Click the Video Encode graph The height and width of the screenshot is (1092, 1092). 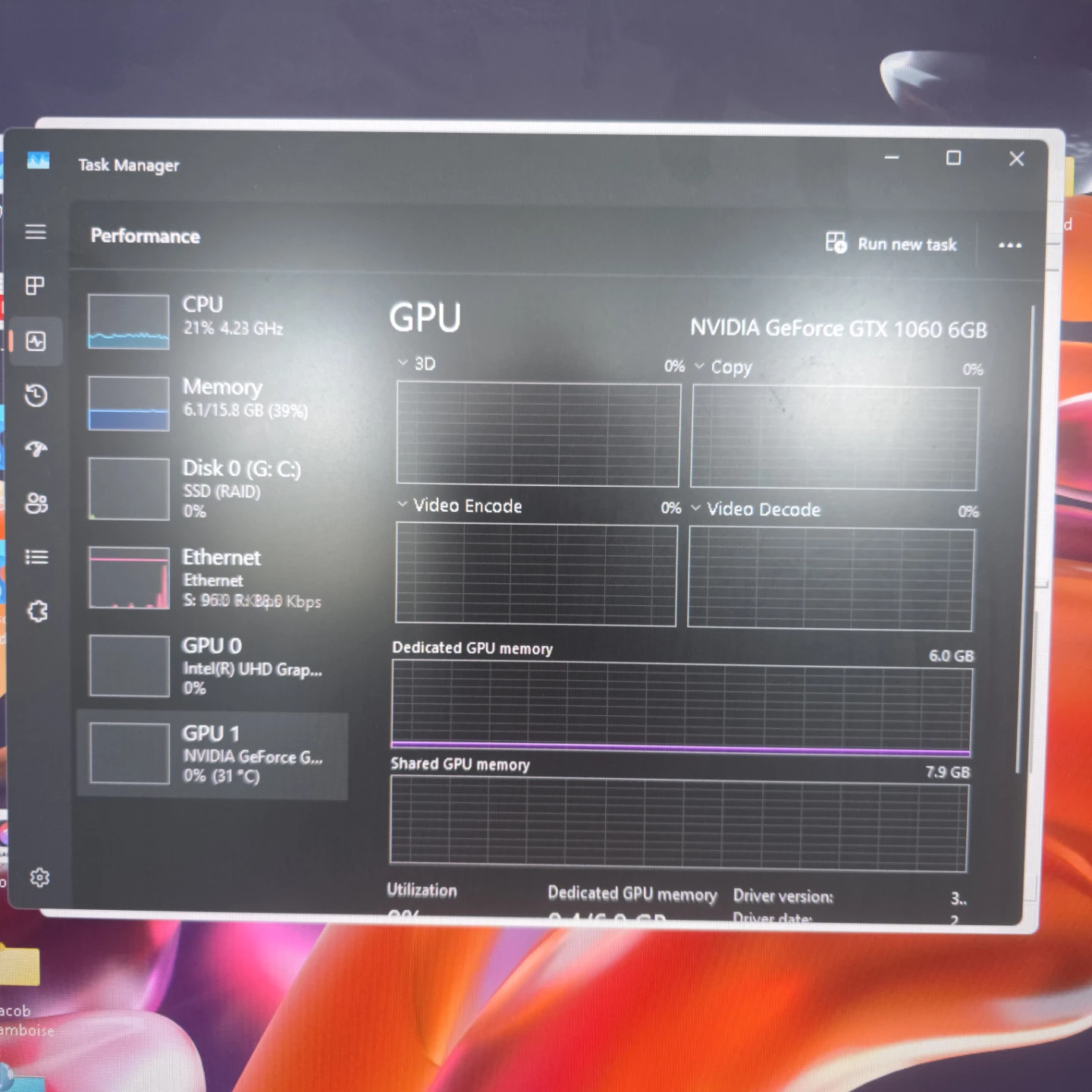[x=535, y=574]
